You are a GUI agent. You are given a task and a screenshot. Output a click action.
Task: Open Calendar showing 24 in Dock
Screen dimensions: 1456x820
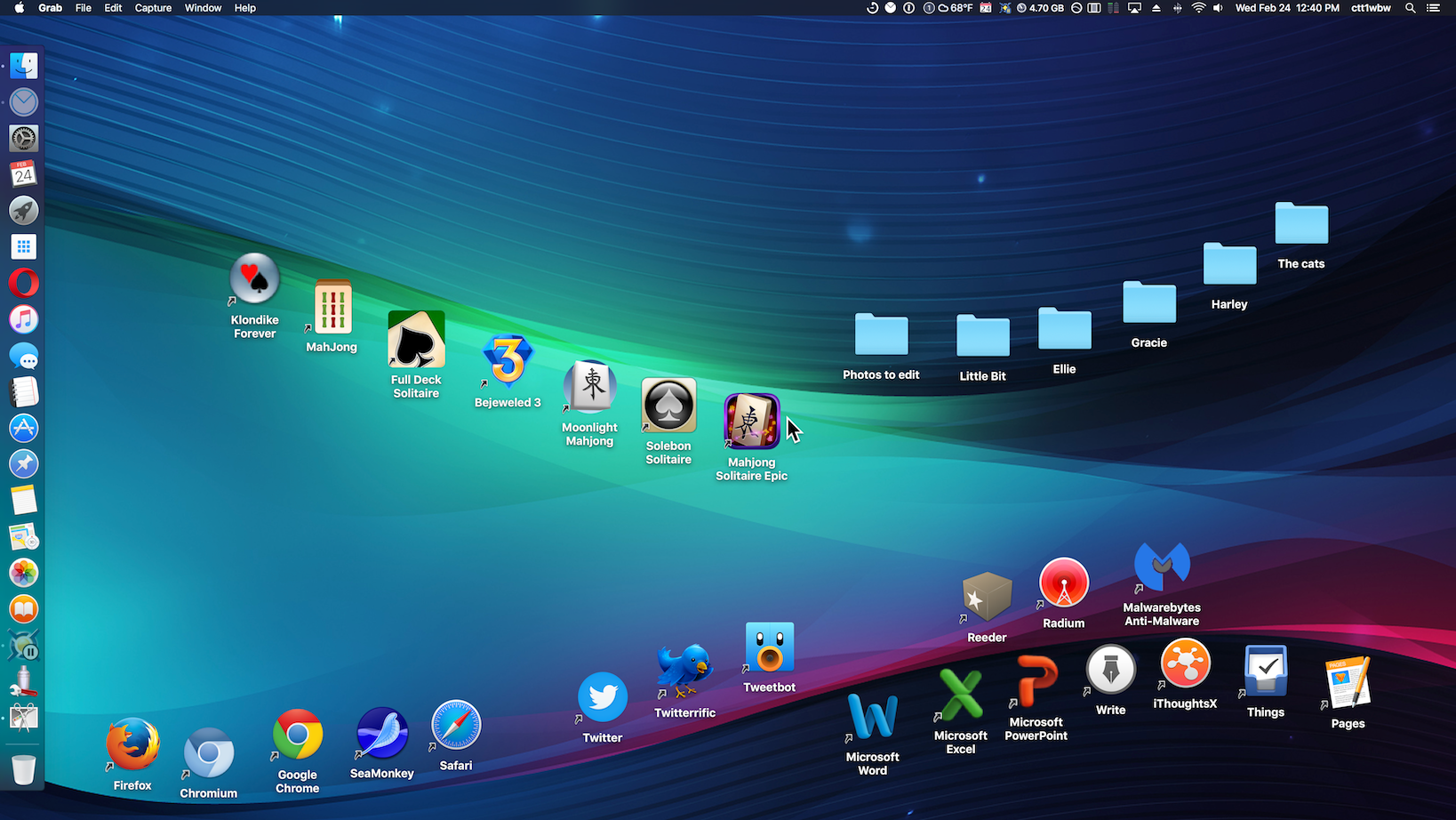(24, 174)
